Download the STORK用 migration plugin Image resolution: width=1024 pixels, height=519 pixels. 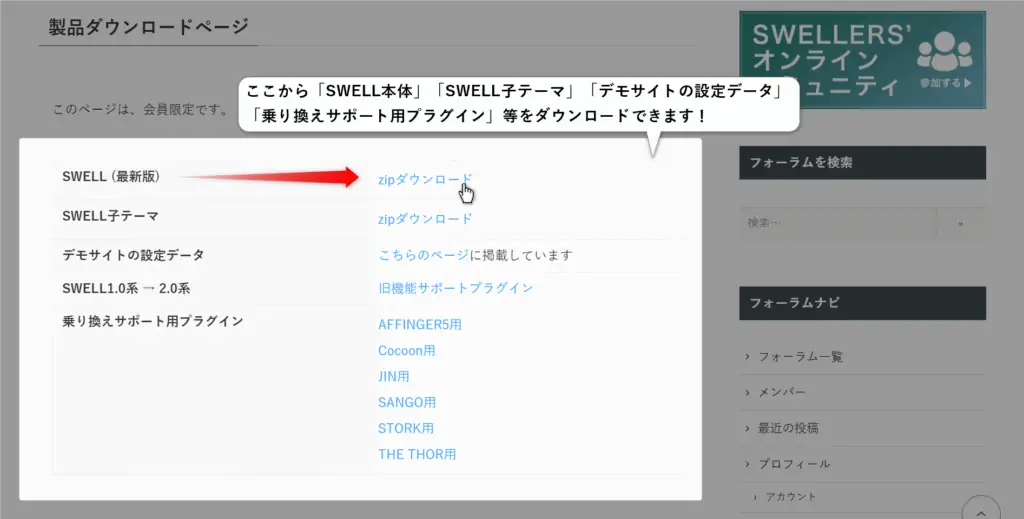(x=406, y=428)
